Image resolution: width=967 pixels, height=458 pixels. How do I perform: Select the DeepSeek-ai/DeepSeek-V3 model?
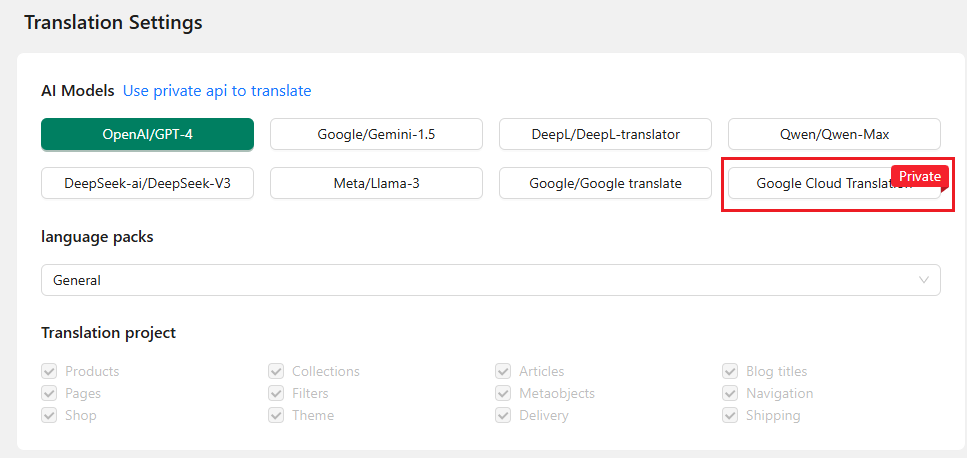click(147, 183)
